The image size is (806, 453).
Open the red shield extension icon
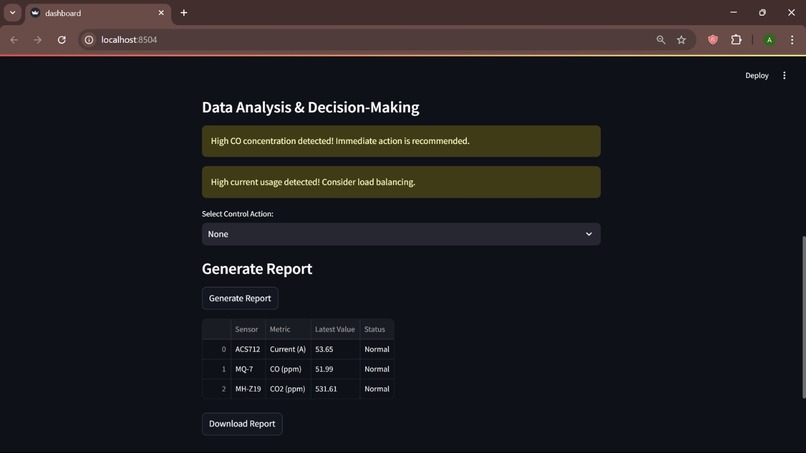tap(713, 40)
